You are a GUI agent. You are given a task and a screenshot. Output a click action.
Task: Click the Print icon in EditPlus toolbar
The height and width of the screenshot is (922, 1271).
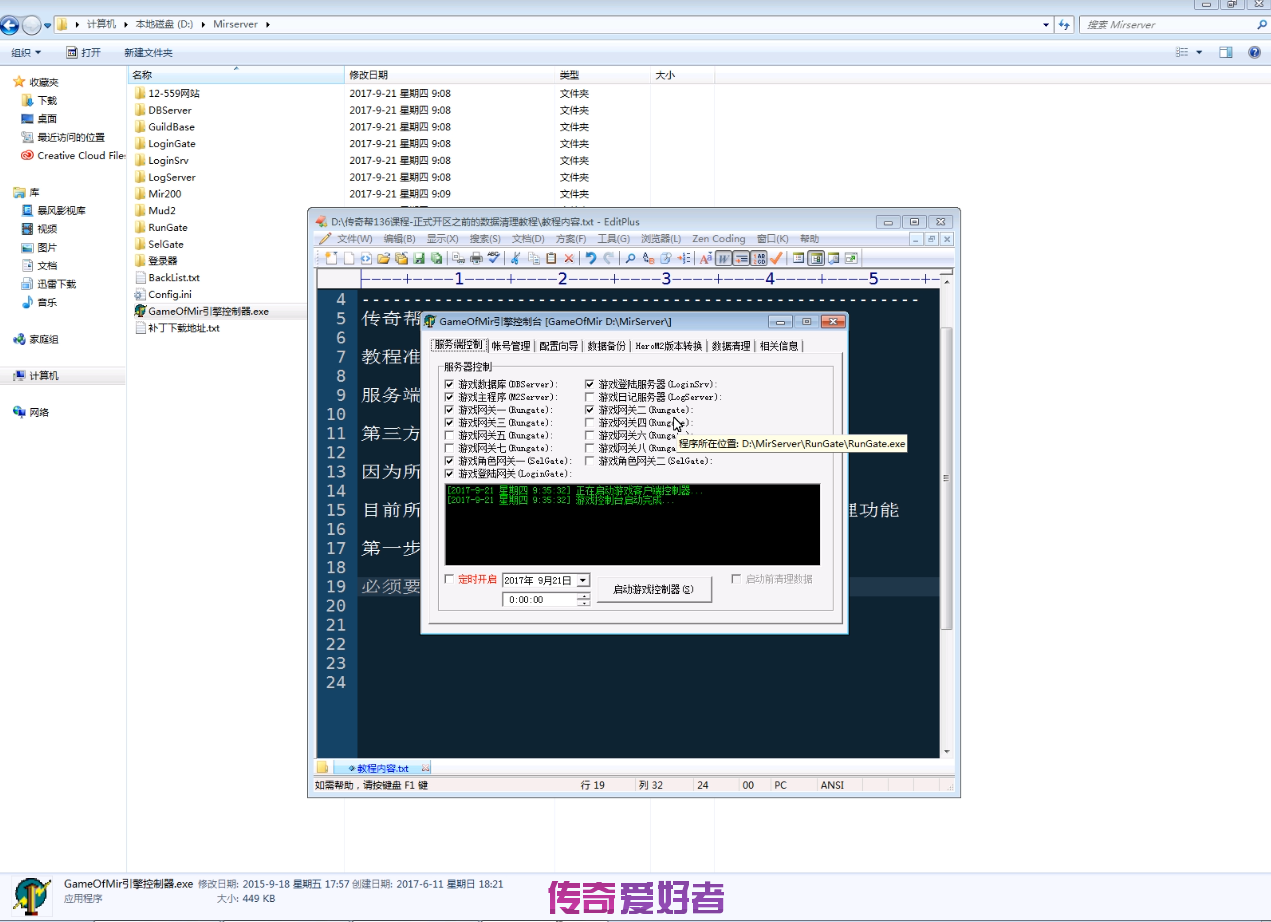point(476,258)
